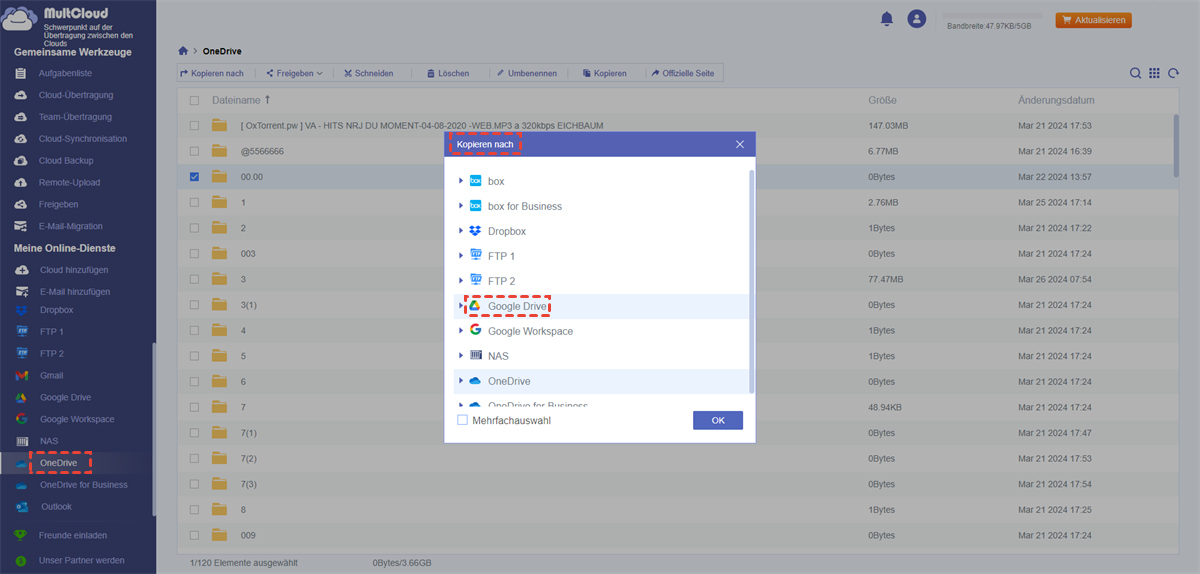Image resolution: width=1200 pixels, height=574 pixels.
Task: Click the box icon in dialog
Action: 476,181
